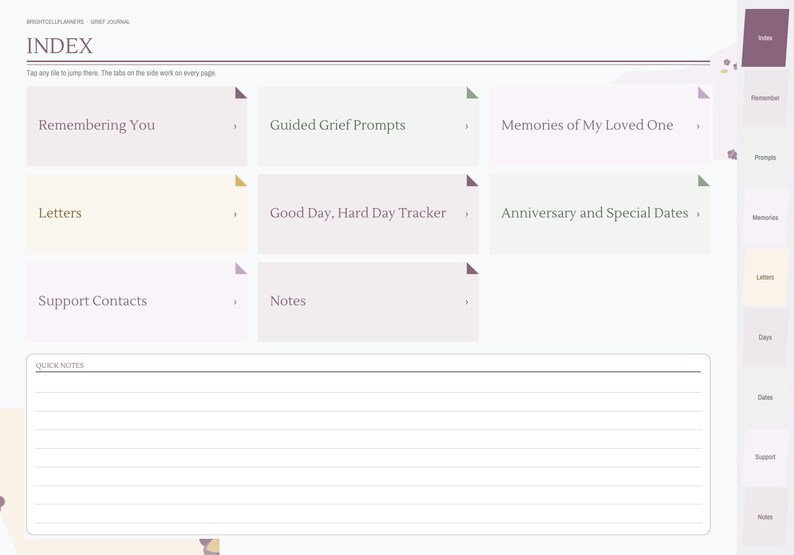
Task: Click gold folded corner on Letters tile
Action: [x=241, y=180]
